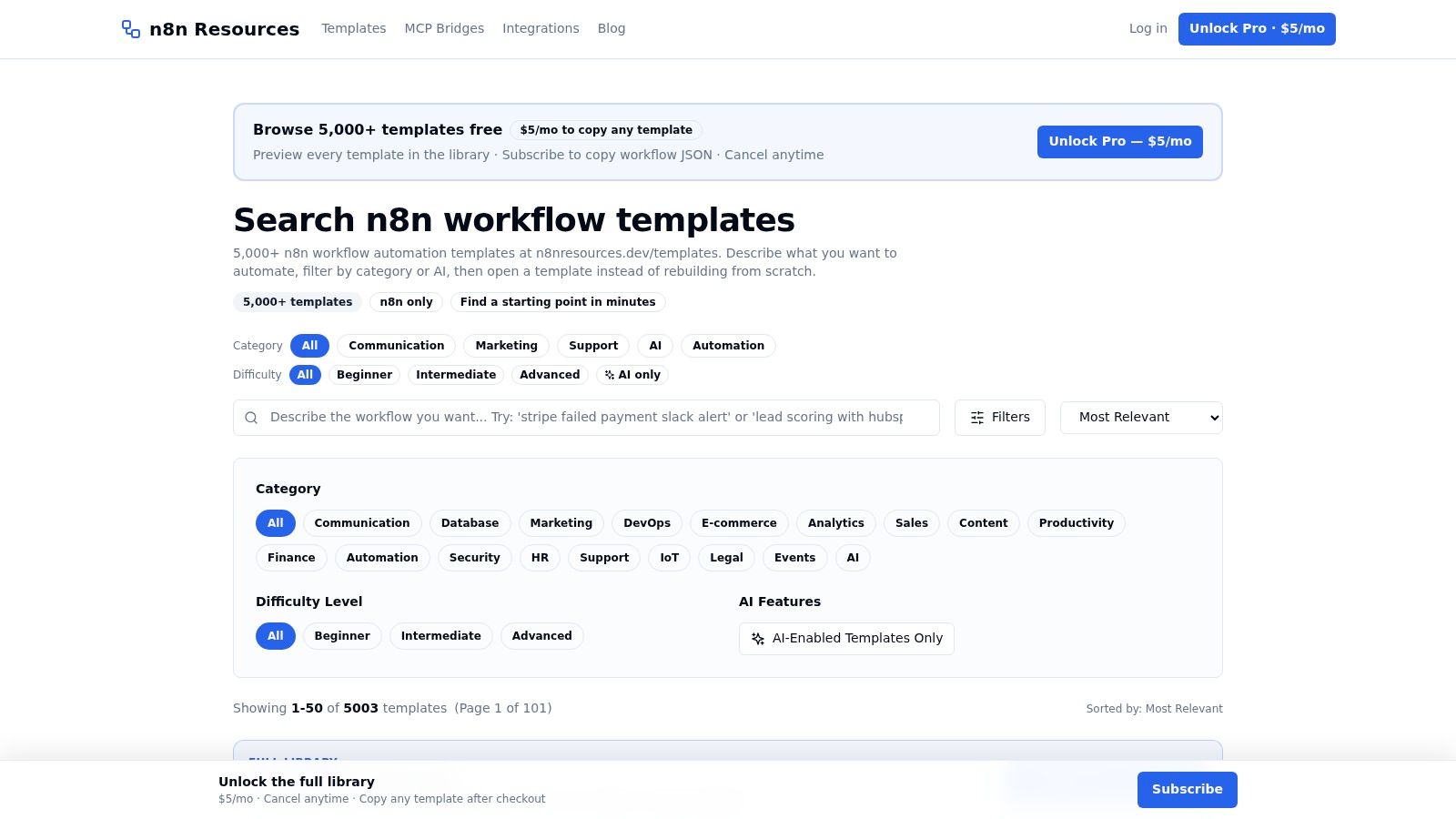Select Intermediate under Difficulty Level panel
The height and width of the screenshot is (819, 1456).
click(x=440, y=636)
